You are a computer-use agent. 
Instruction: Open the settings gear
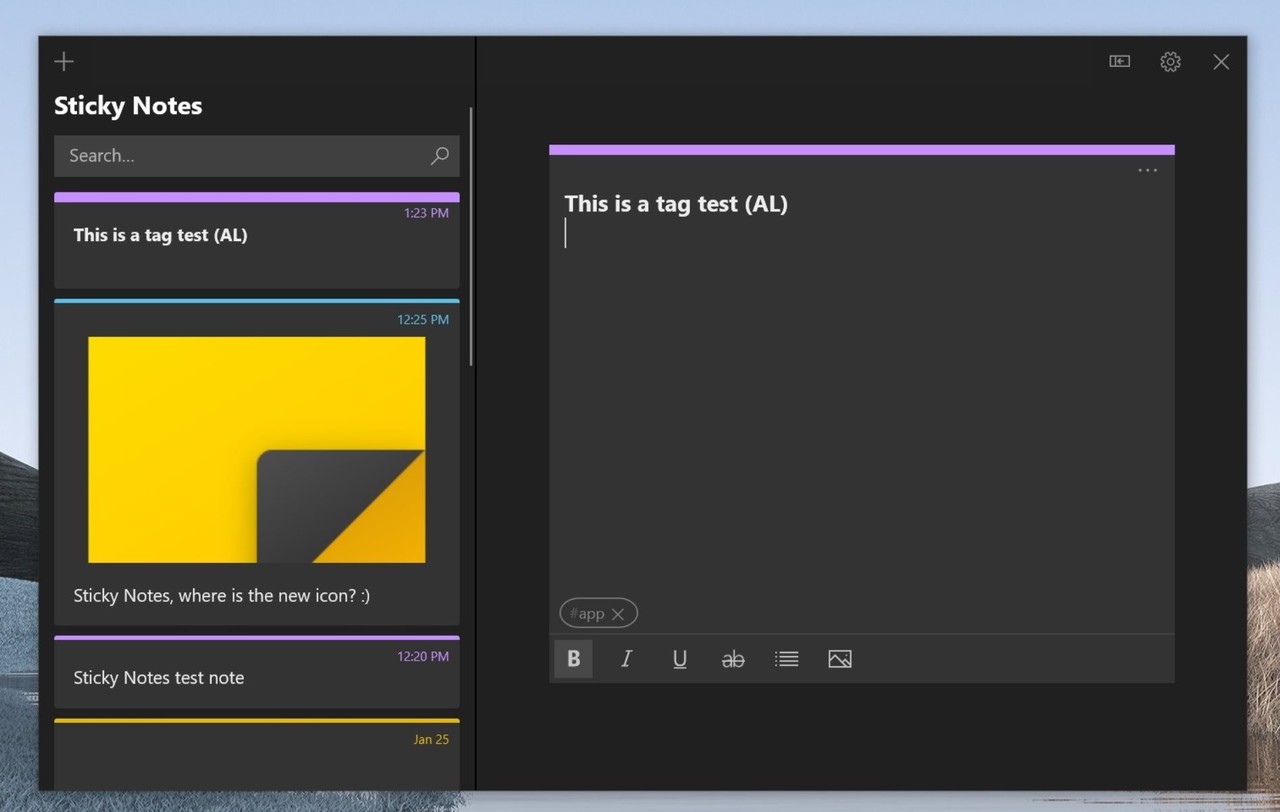tap(1170, 62)
